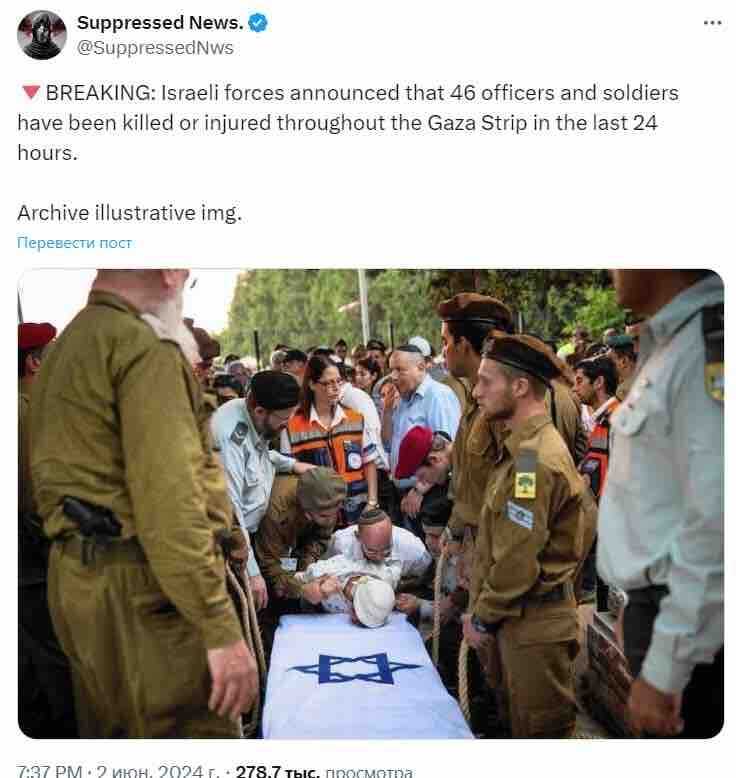
Task: Open the 7:37 PM timestamp link
Action: (49, 772)
